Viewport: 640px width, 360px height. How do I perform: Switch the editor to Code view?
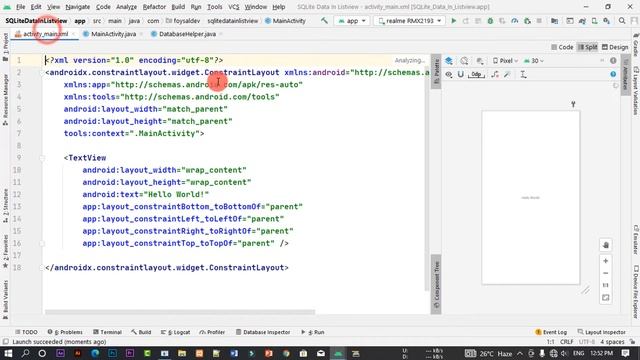coord(562,47)
